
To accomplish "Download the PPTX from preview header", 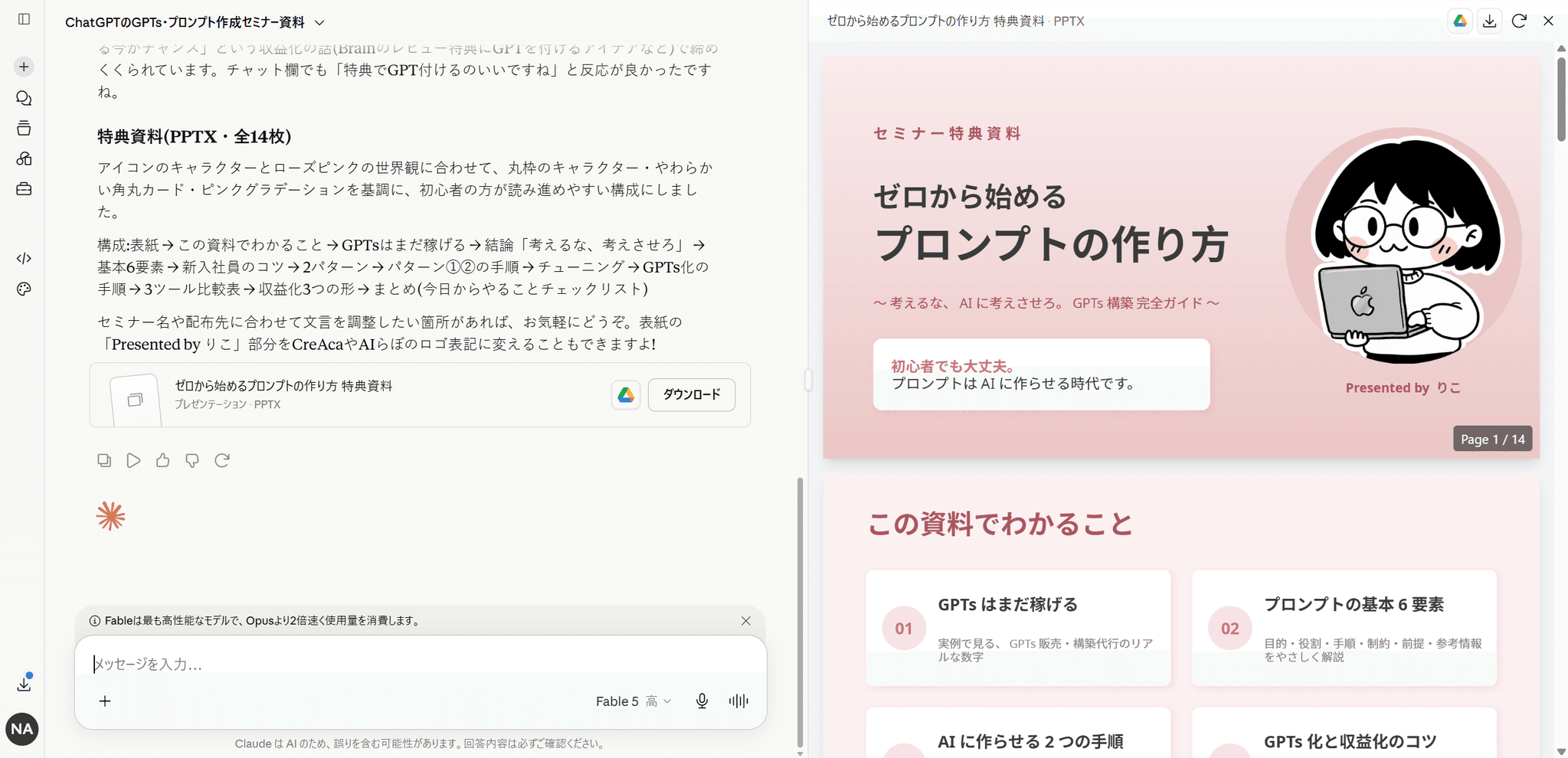I will (x=1489, y=21).
